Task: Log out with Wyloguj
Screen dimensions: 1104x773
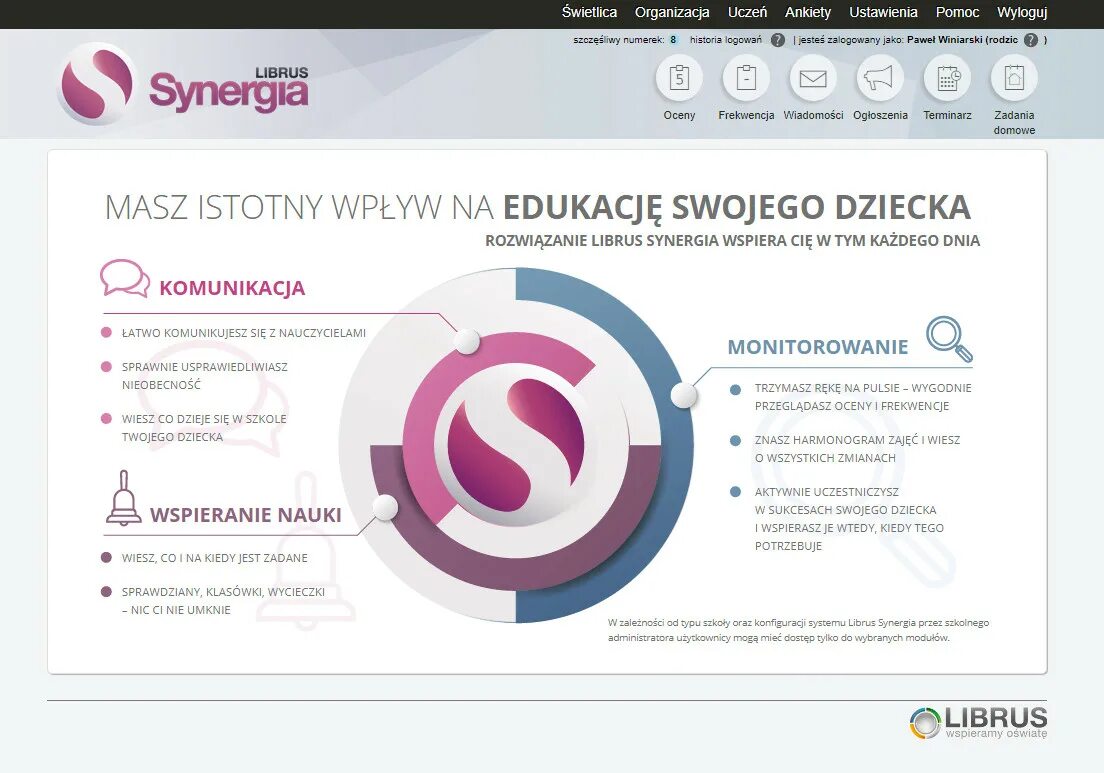Action: click(x=1022, y=12)
